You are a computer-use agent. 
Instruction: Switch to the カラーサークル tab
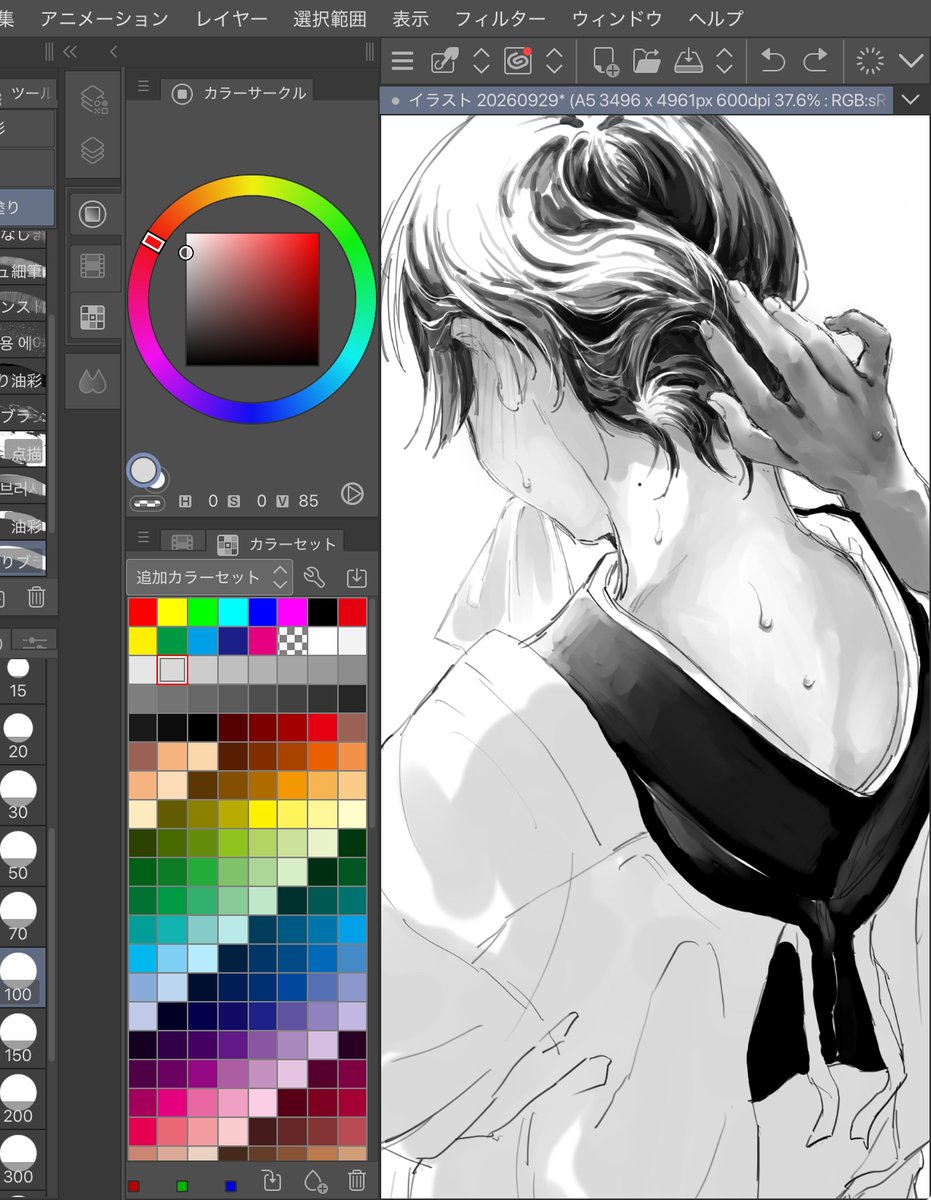click(240, 93)
